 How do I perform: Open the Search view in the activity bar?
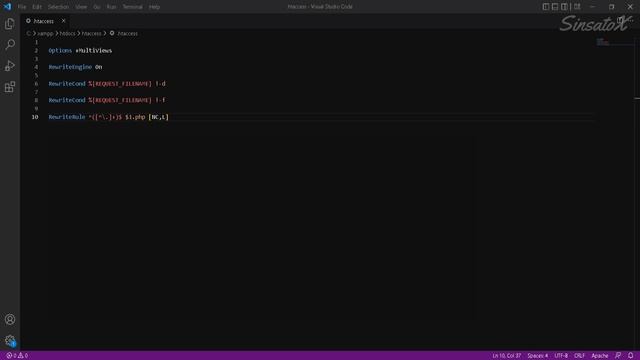tap(10, 44)
